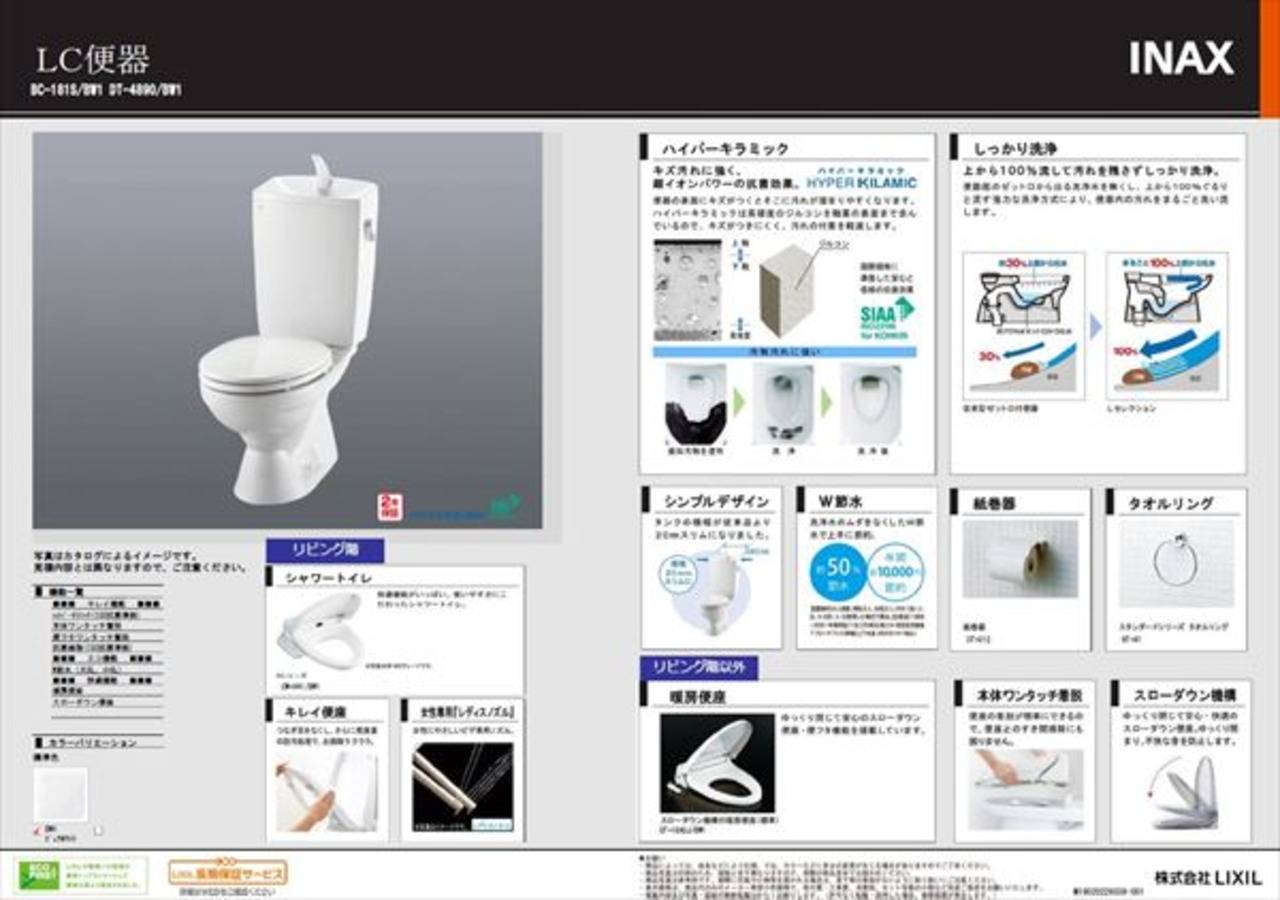Click the white color swatch under カラーバリエーション
The image size is (1280, 900).
60,794
